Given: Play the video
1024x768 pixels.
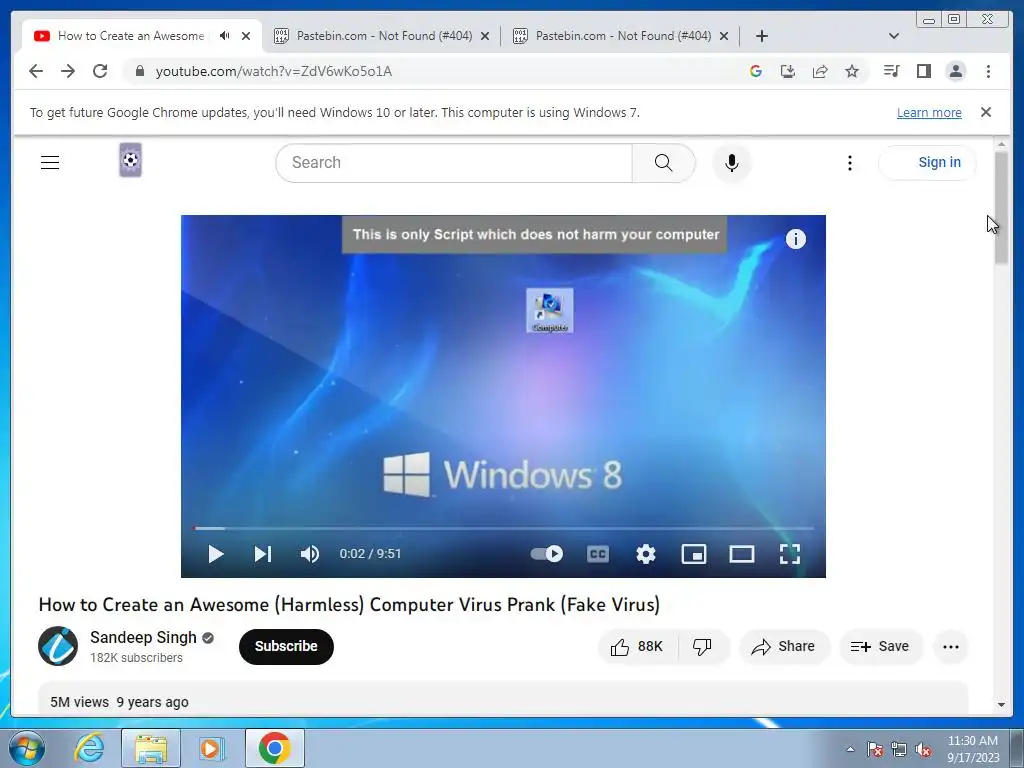Looking at the screenshot, I should tap(216, 554).
